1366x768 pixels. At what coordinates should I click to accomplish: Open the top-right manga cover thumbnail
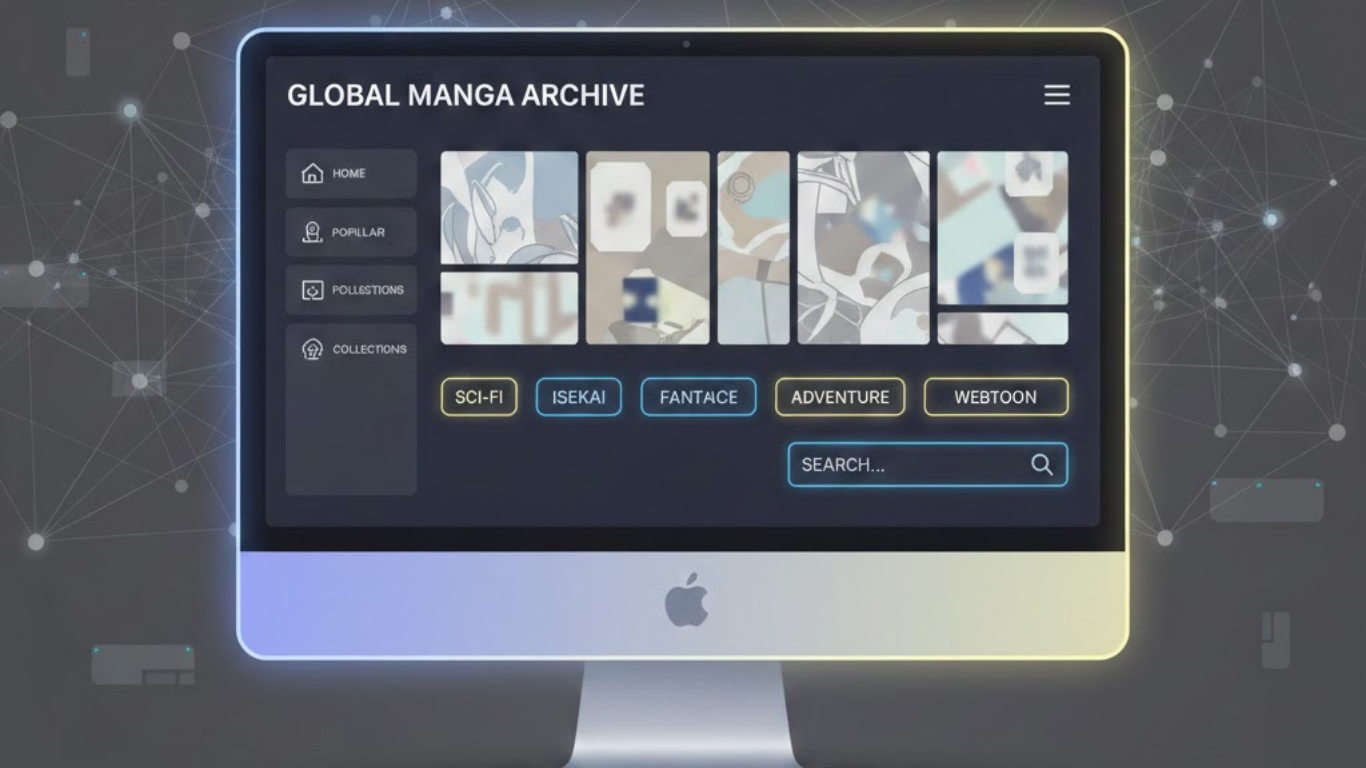pos(1002,227)
